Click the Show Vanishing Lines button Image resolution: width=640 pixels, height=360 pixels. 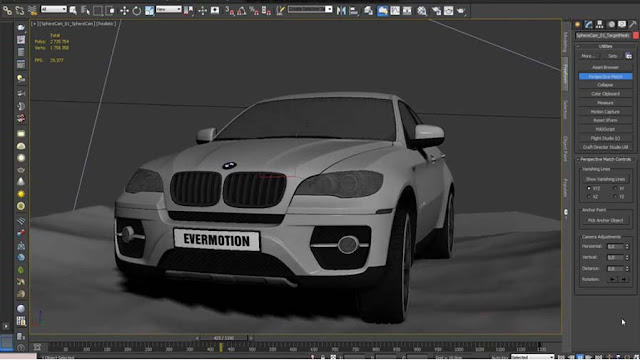[605, 179]
